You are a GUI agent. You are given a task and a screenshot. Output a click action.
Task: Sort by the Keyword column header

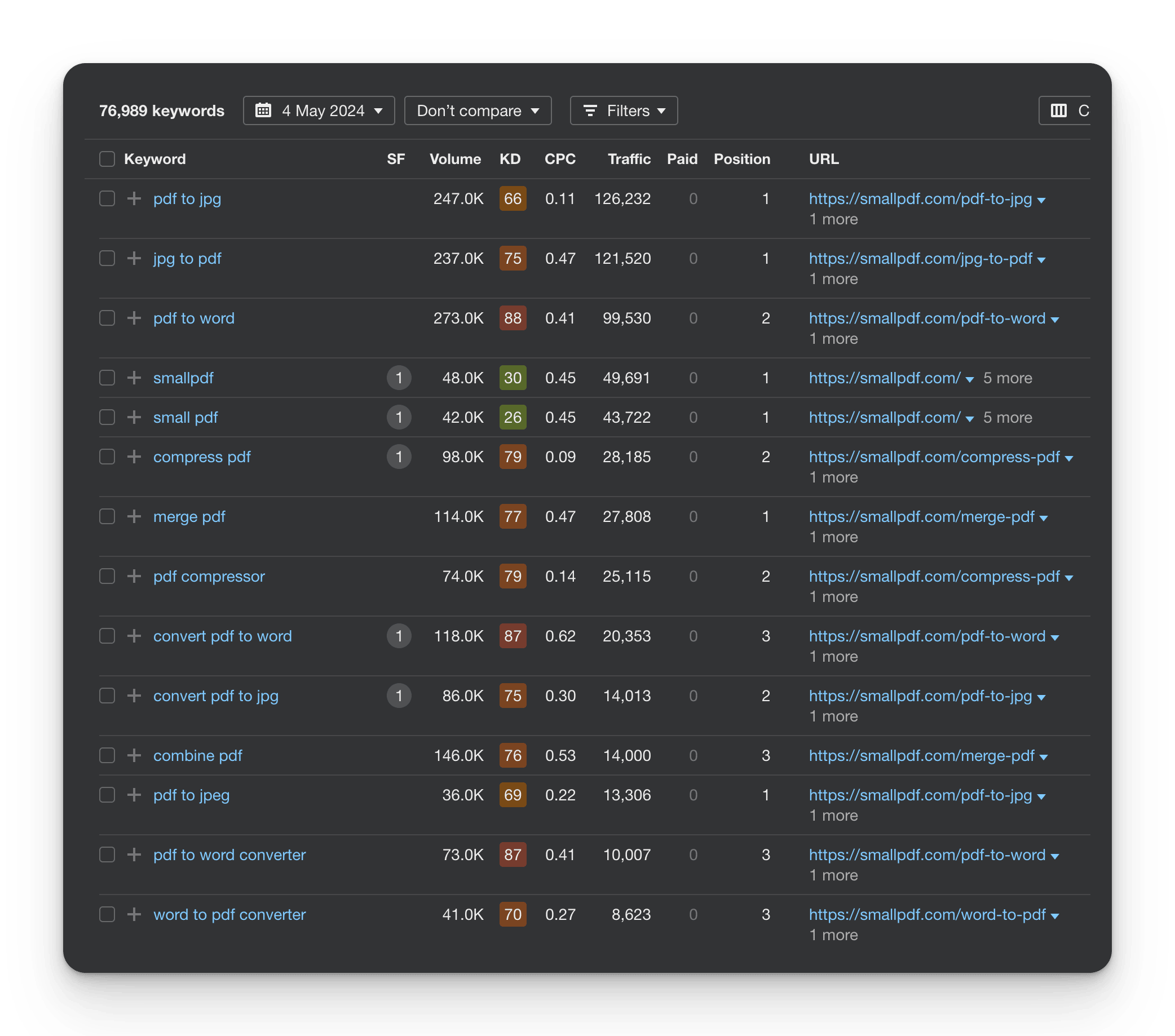coord(154,159)
